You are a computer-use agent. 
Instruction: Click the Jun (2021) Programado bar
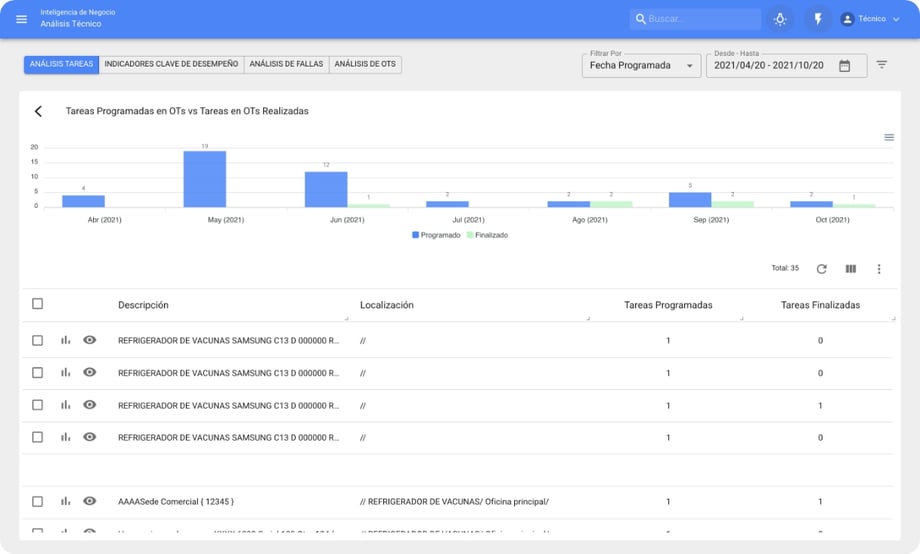click(x=326, y=189)
